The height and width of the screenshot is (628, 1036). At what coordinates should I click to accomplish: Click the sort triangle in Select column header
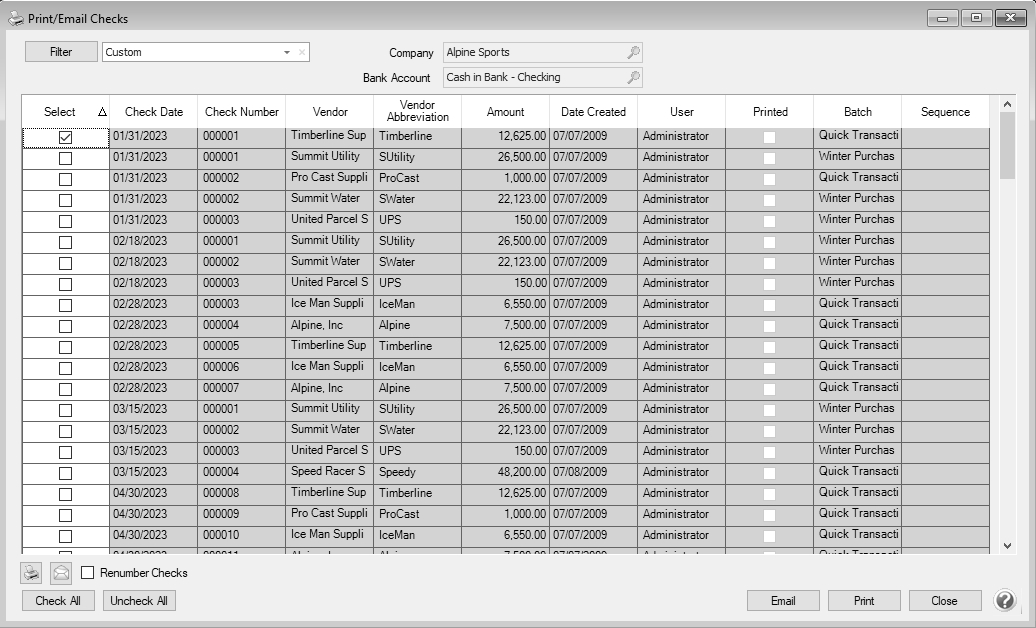pos(102,113)
